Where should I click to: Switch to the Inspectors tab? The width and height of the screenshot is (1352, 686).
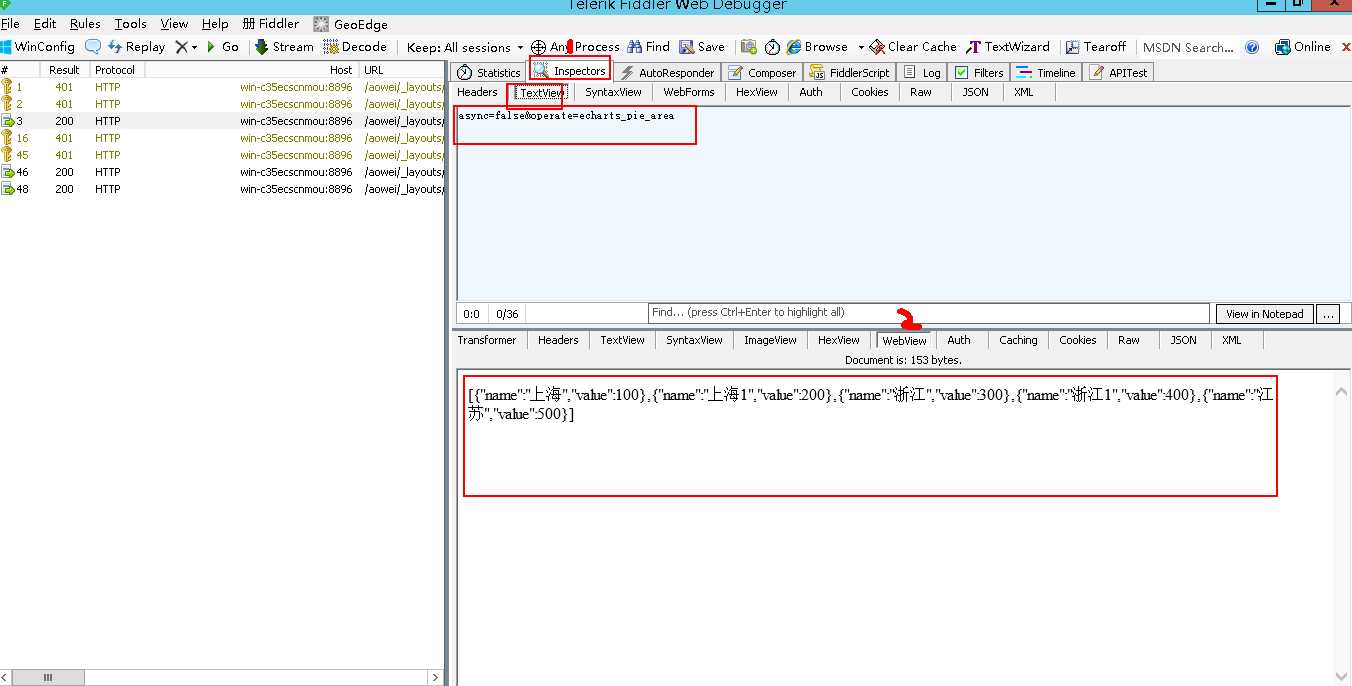point(570,71)
